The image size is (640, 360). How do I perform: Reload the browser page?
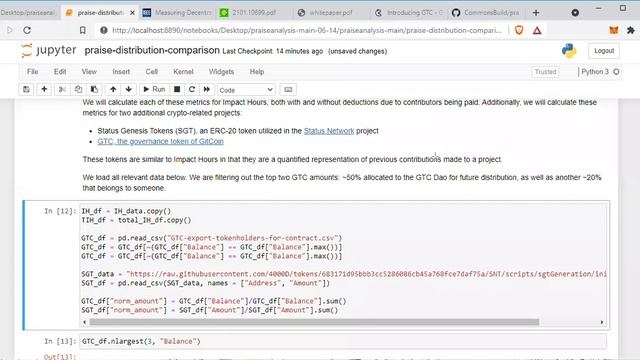click(27, 30)
